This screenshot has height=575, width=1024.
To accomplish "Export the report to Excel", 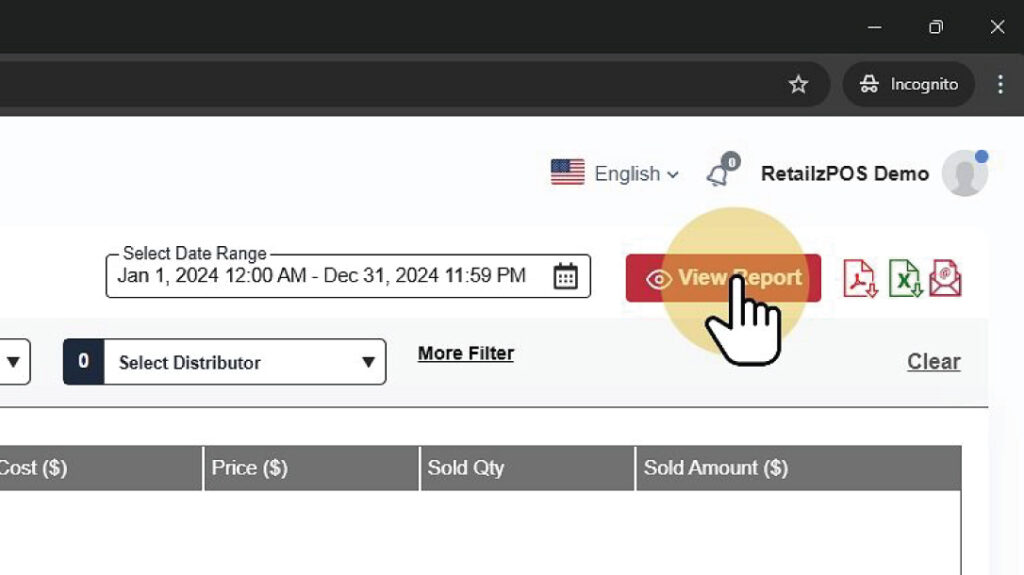I will [x=904, y=278].
